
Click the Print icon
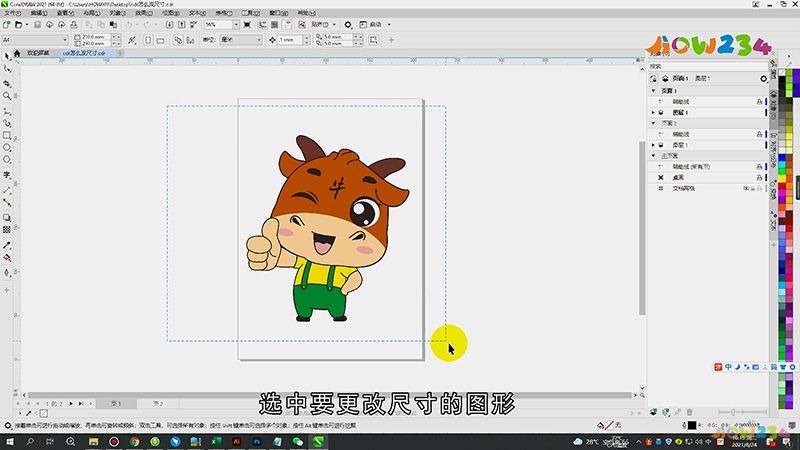pyautogui.click(x=73, y=24)
